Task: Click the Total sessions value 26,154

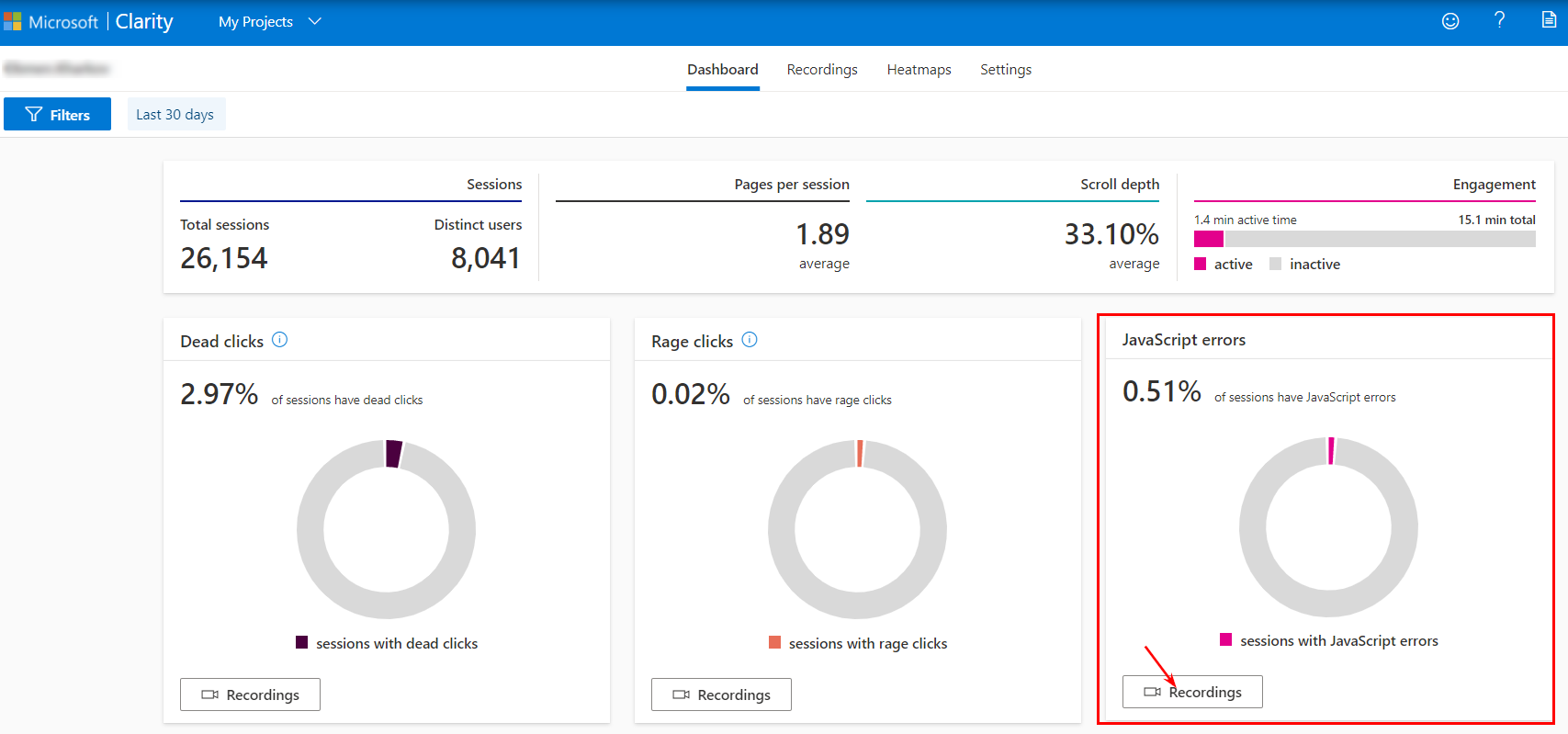Action: point(224,258)
